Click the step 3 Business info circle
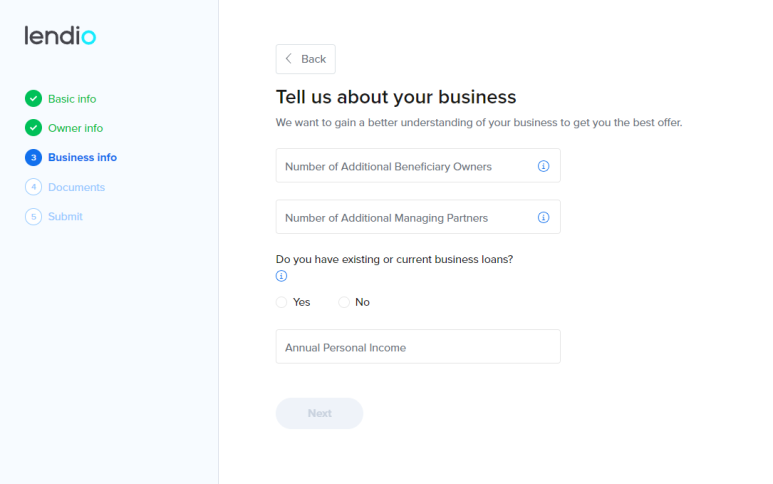773x484 pixels. (x=34, y=157)
